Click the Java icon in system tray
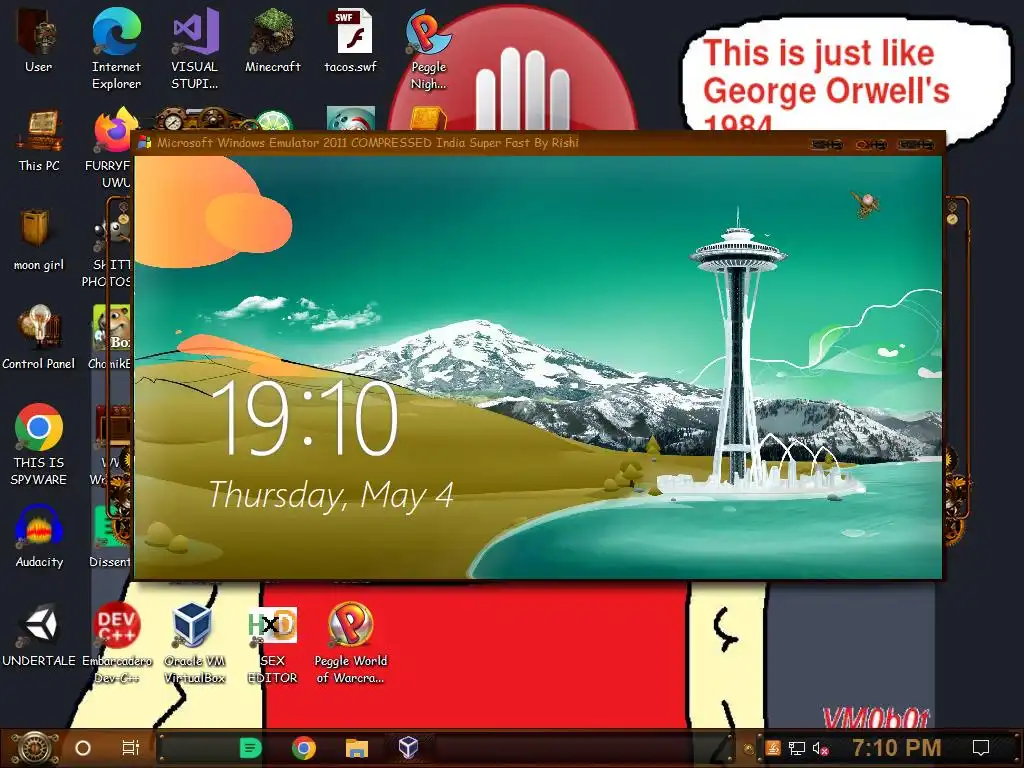The width and height of the screenshot is (1024, 768). pyautogui.click(x=773, y=748)
